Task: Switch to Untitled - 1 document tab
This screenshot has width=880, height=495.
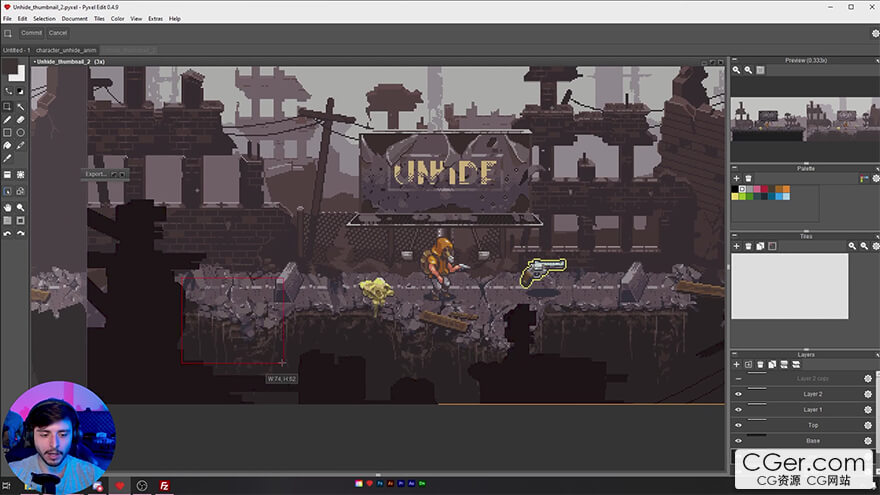Action: coord(16,50)
